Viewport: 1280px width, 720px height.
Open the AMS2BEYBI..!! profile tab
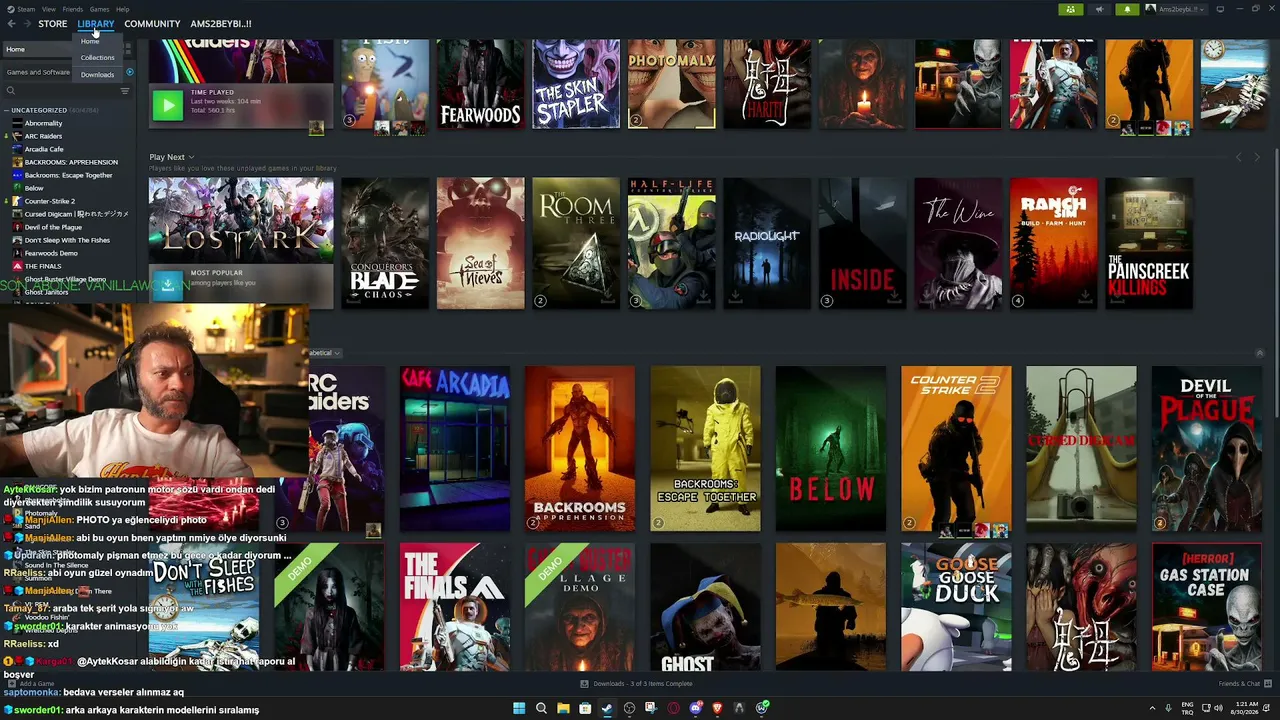(221, 24)
